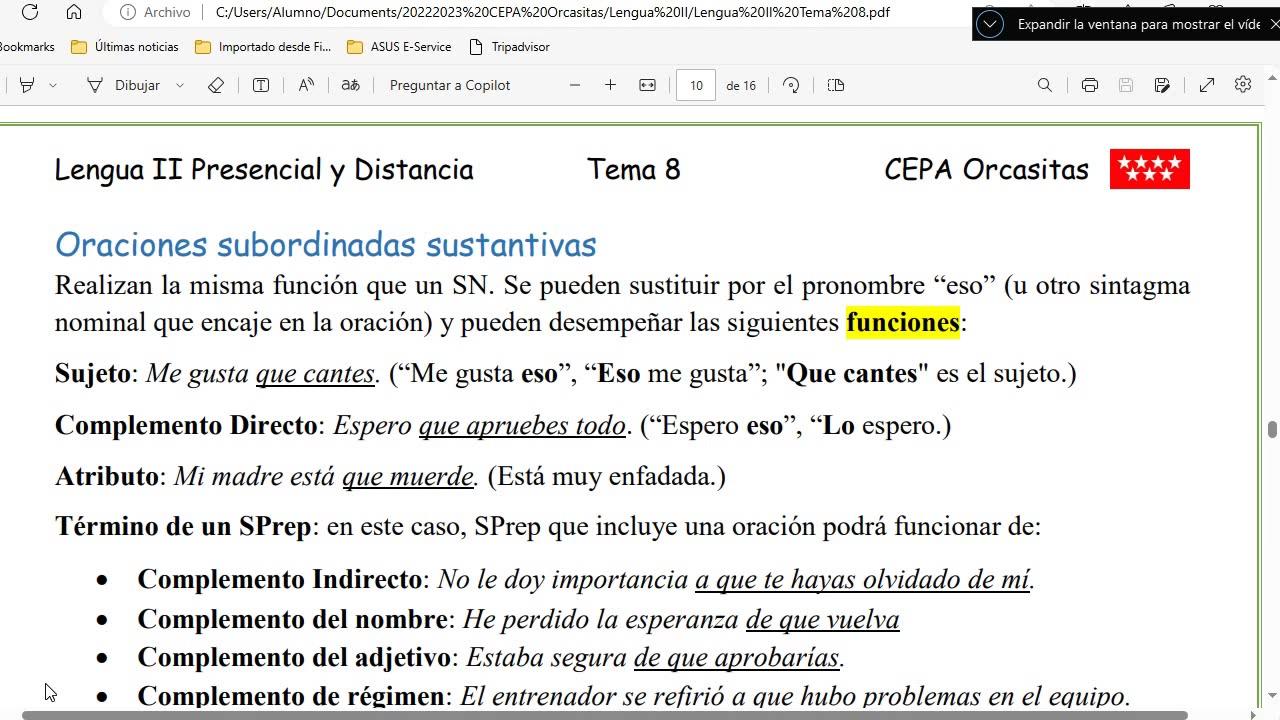Start read aloud from the toolbar
The image size is (1280, 720).
tap(307, 85)
